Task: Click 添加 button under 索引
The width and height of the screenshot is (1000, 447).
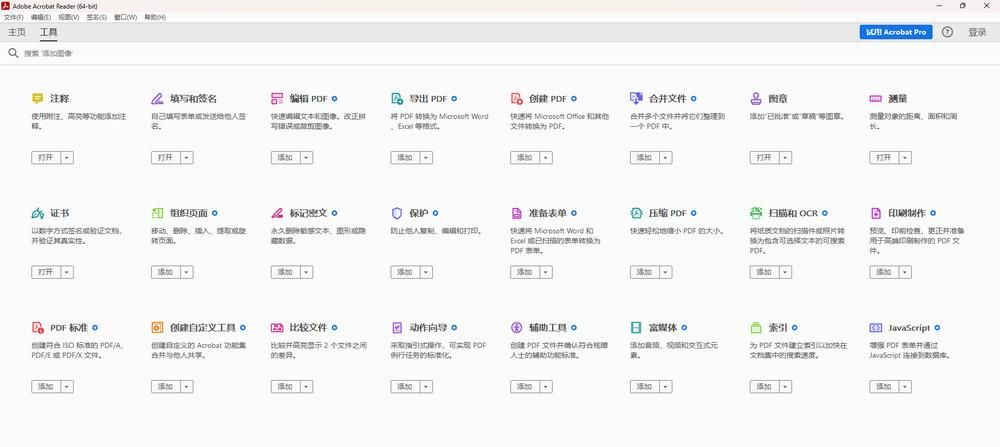Action: pos(765,386)
